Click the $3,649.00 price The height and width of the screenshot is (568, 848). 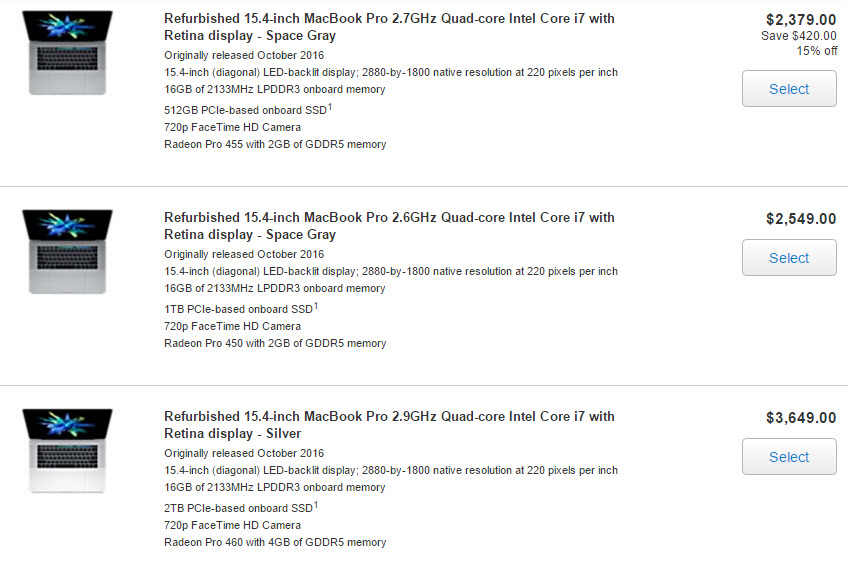(x=800, y=417)
